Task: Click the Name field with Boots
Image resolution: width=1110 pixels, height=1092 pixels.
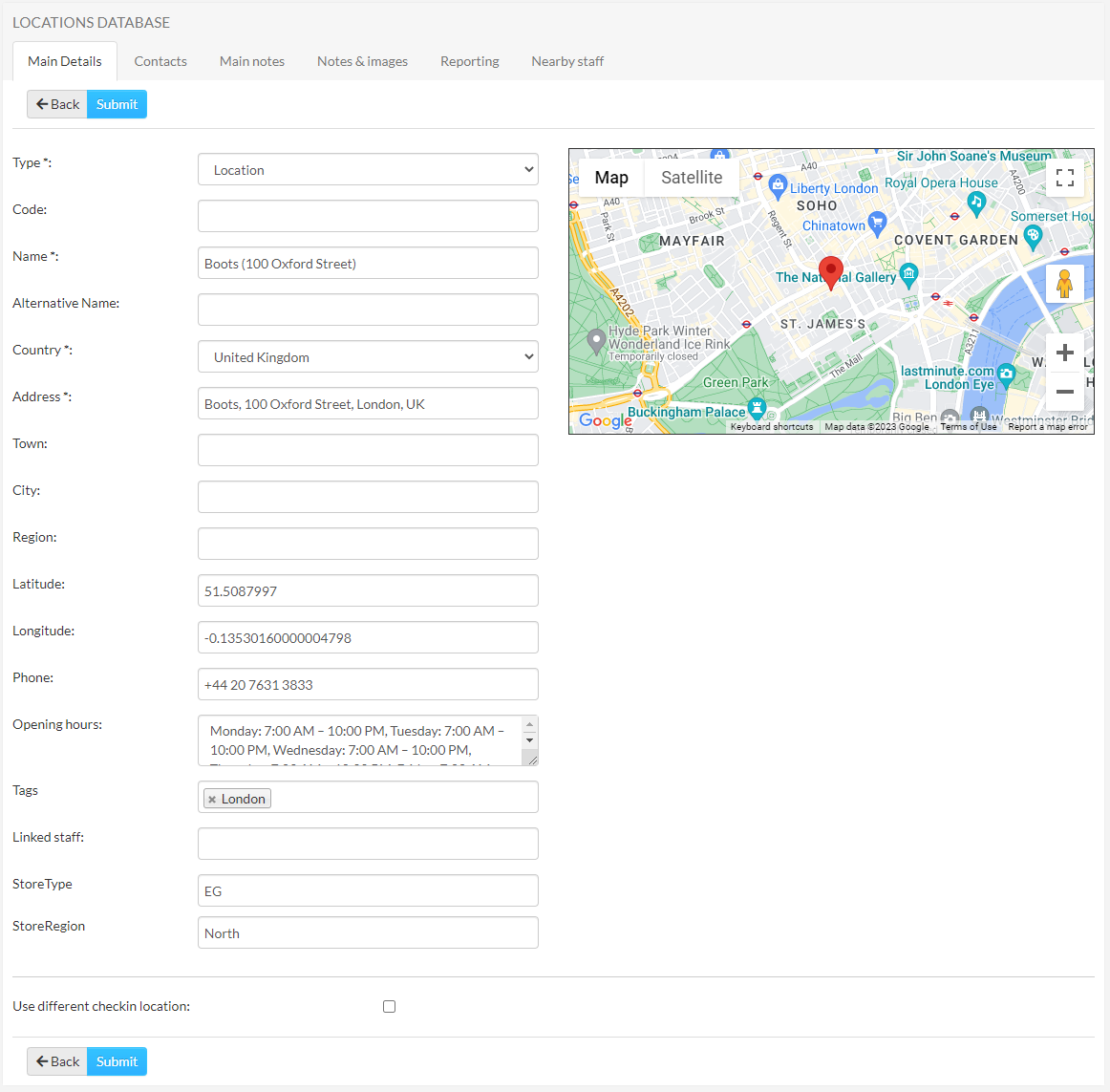Action: pyautogui.click(x=368, y=263)
